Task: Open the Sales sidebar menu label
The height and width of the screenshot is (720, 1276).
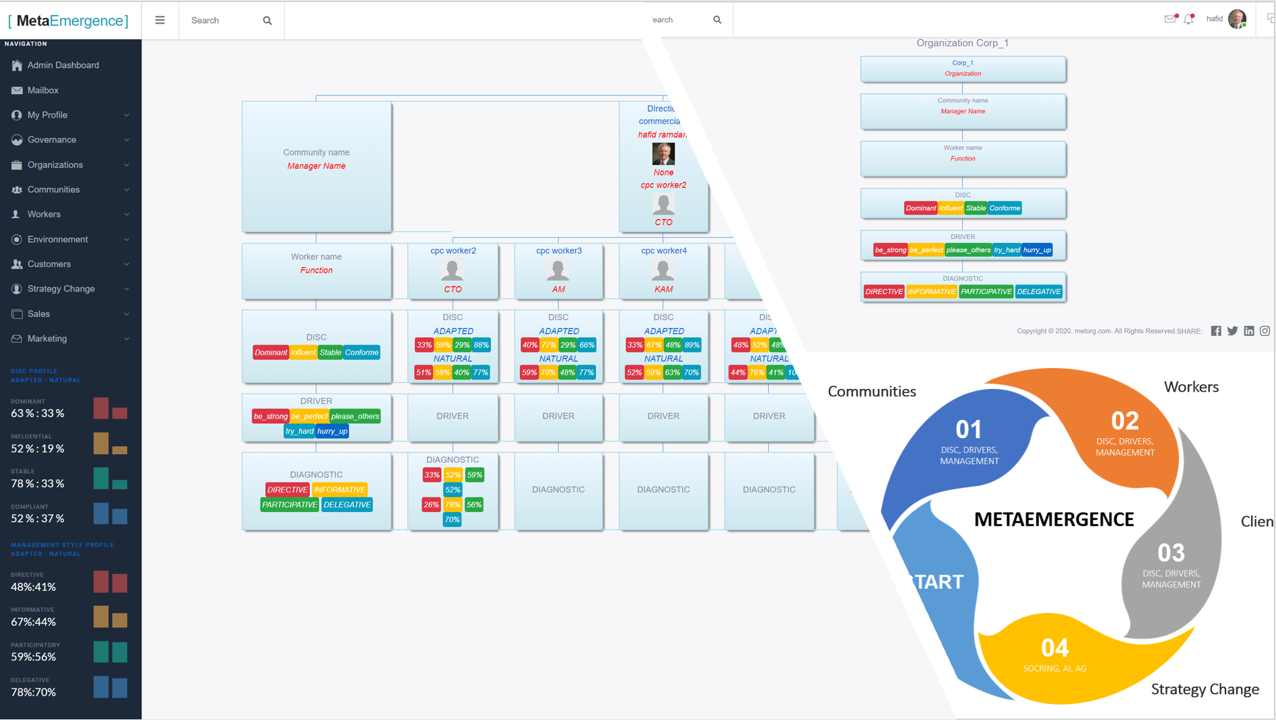Action: (x=39, y=314)
